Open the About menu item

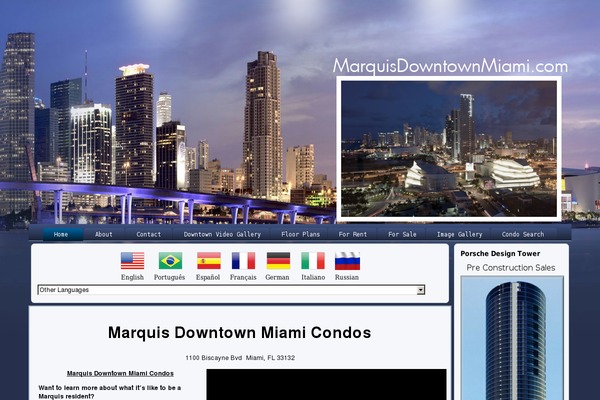click(104, 234)
